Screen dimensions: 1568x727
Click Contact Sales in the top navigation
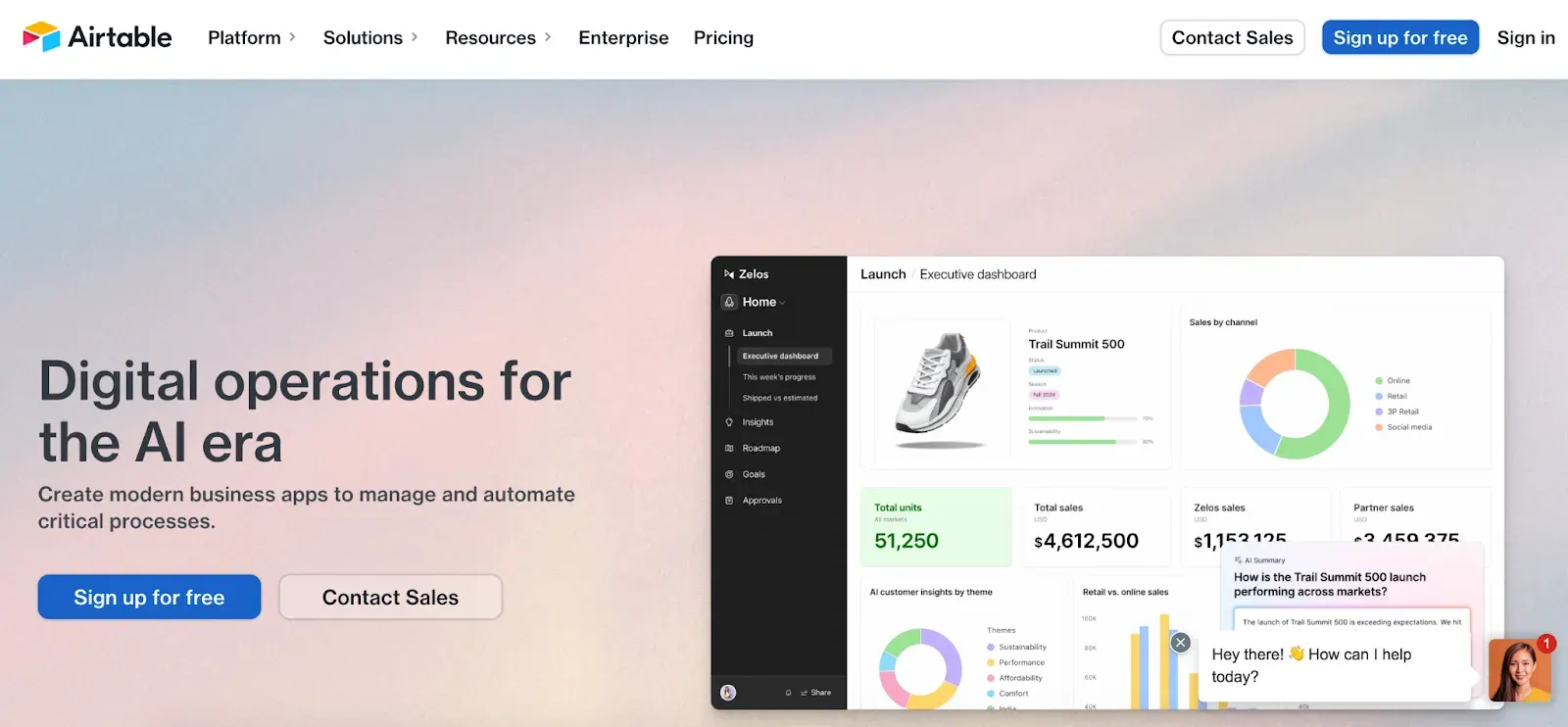(x=1232, y=37)
